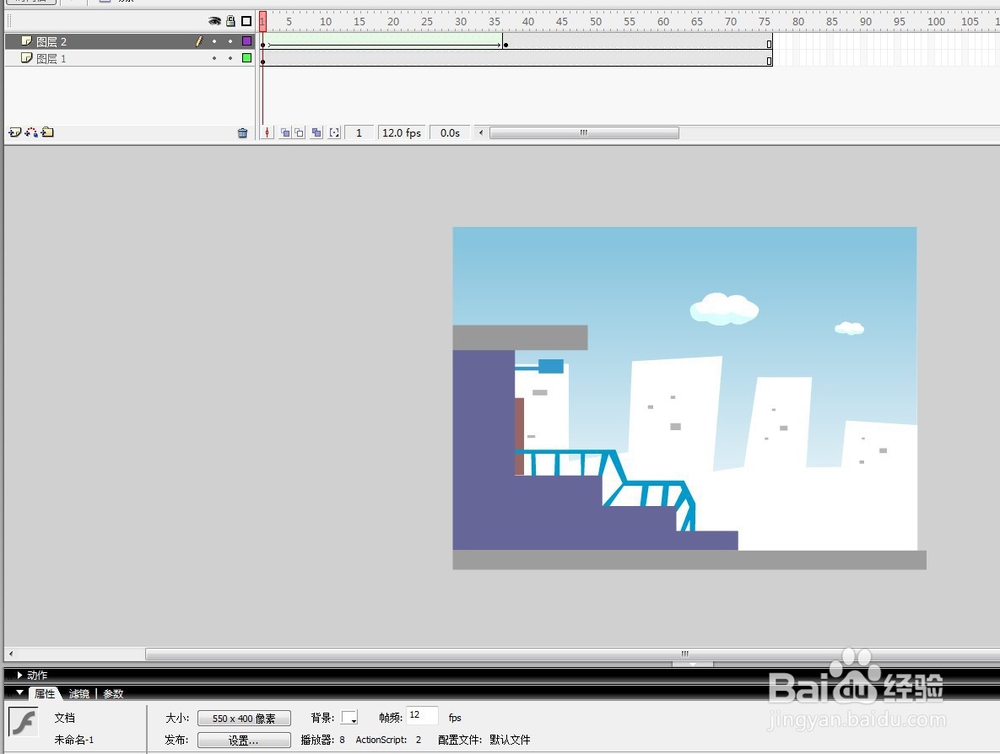
Task: Click the current frame number 1 display
Action: pyautogui.click(x=359, y=133)
